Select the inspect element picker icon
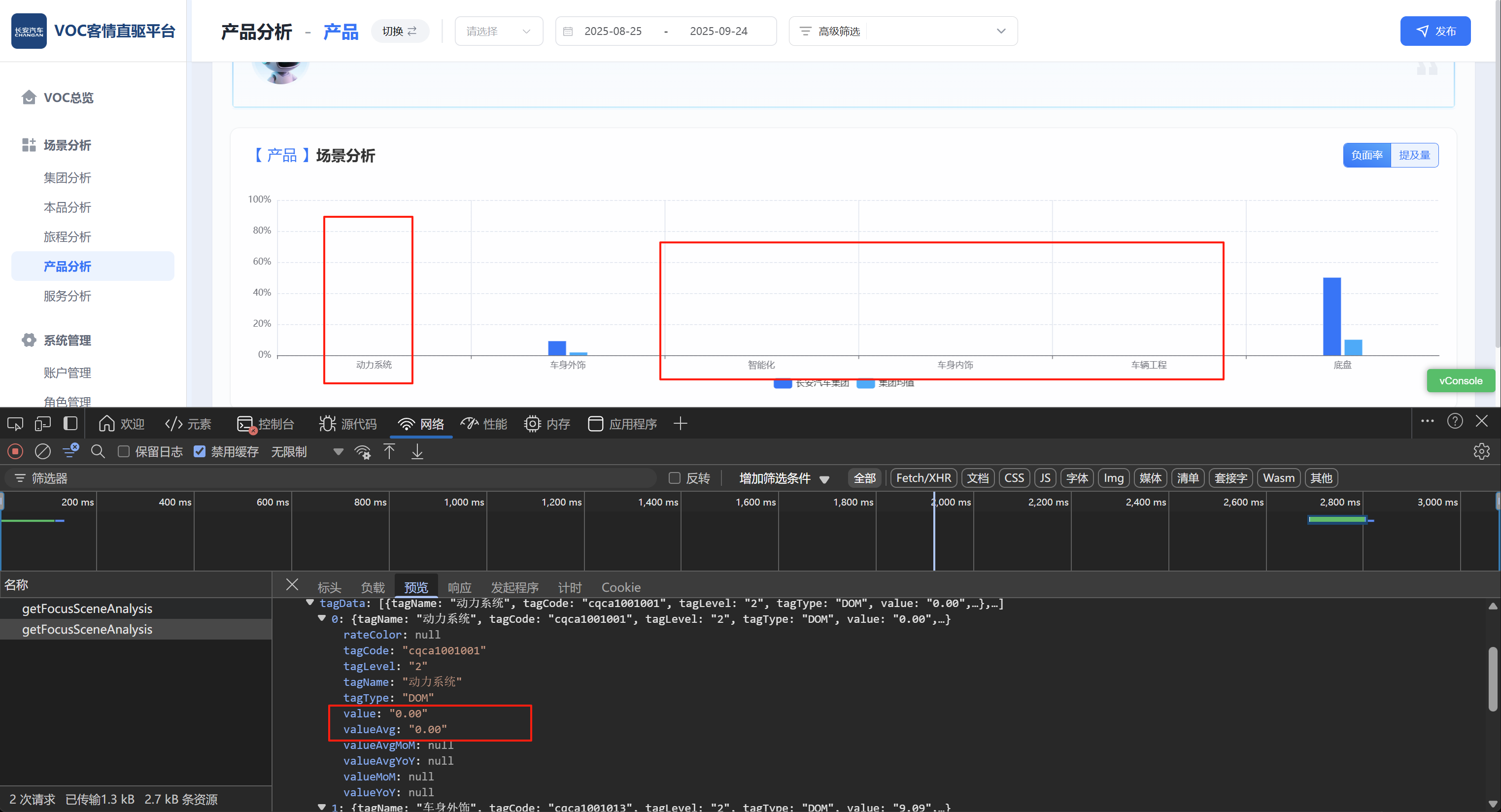 (x=15, y=423)
